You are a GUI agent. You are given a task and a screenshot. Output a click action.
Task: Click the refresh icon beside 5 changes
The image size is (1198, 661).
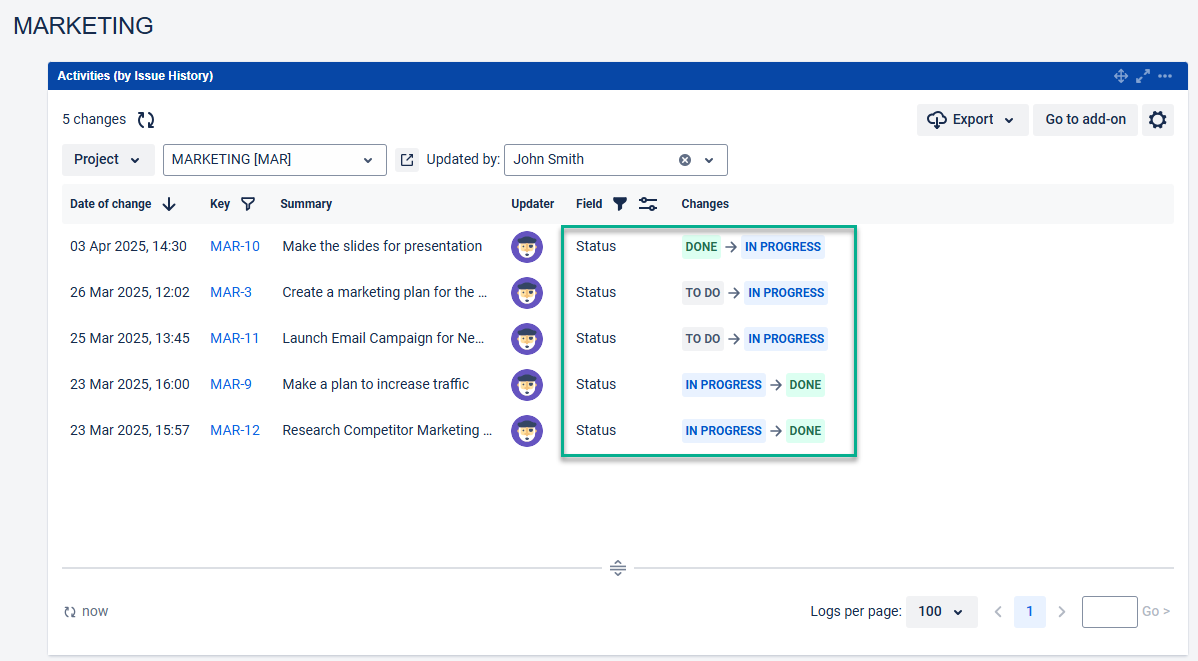coord(146,120)
